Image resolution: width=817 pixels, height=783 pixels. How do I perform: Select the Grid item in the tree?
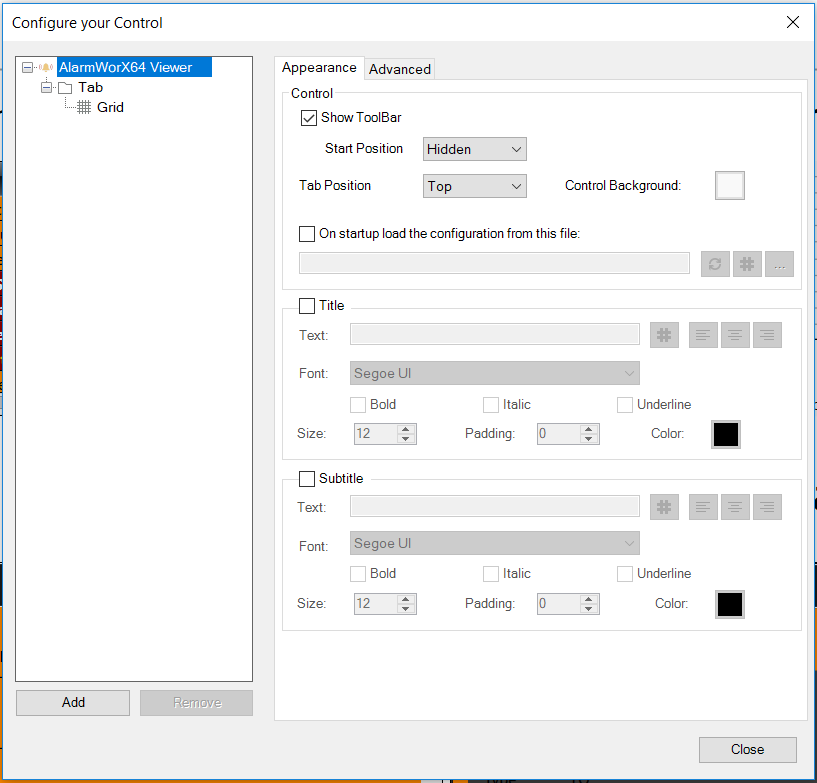click(x=110, y=107)
